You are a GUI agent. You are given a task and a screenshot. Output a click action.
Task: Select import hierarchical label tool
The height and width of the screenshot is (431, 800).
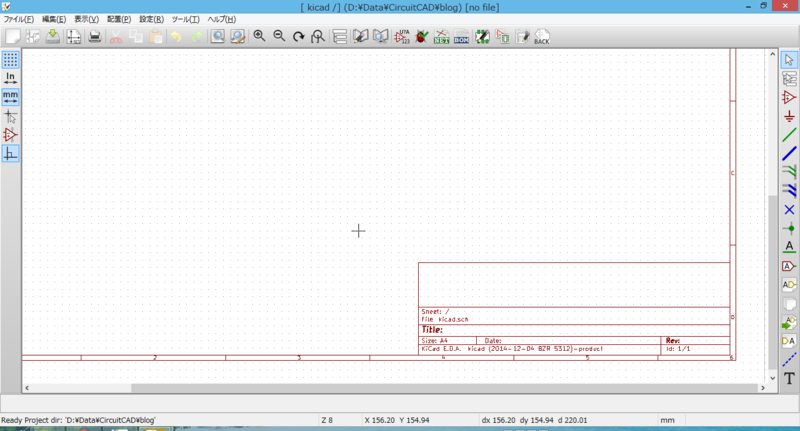(789, 322)
